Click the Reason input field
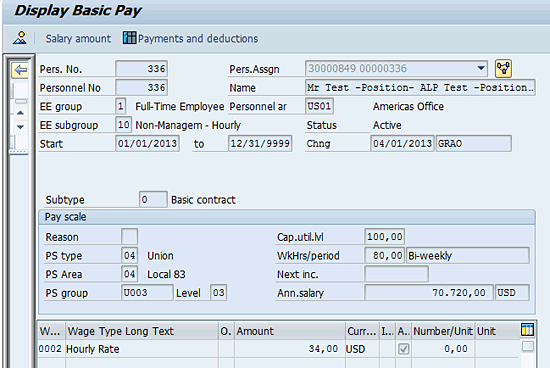This screenshot has width=550, height=368. (129, 237)
